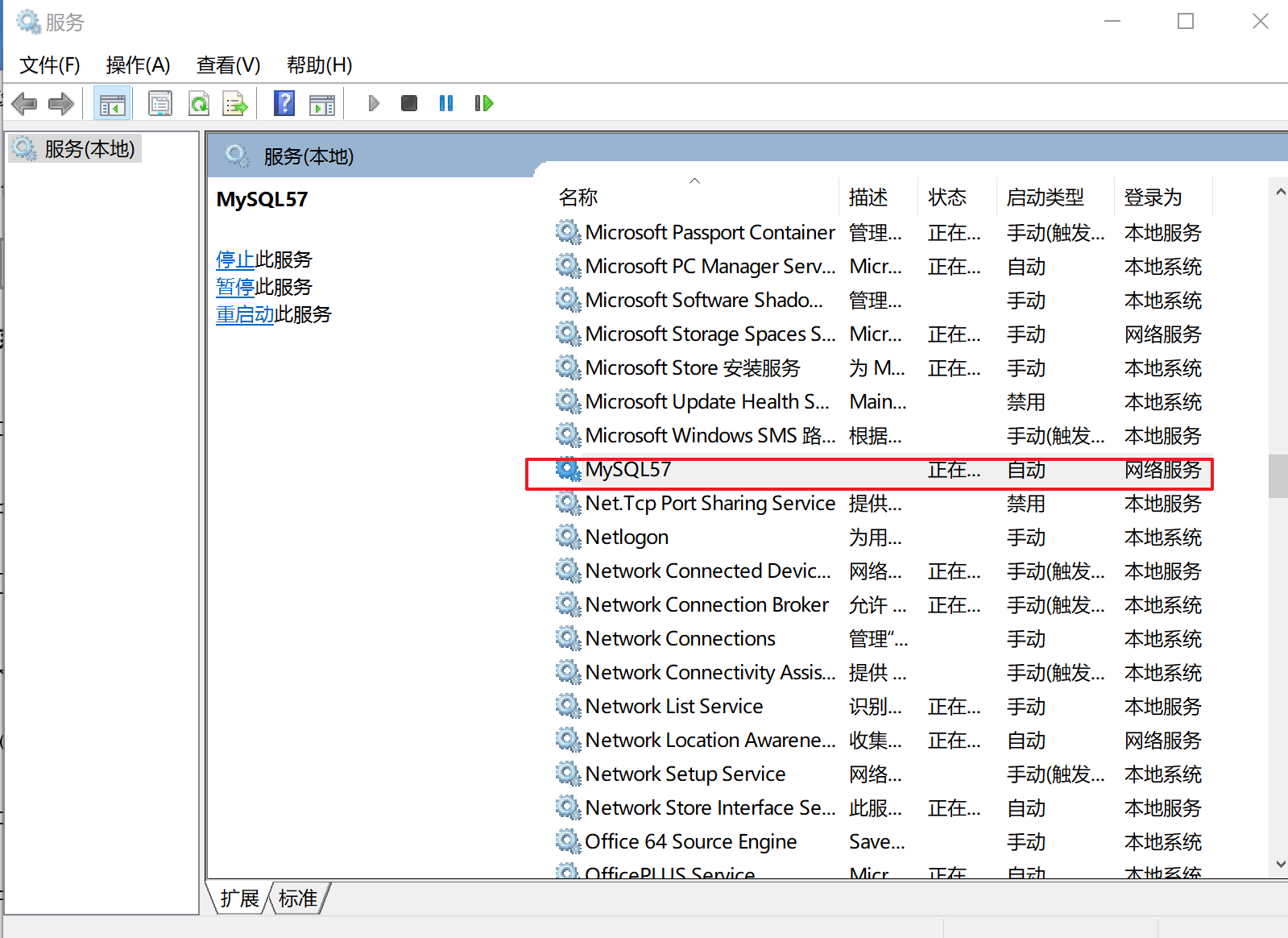This screenshot has height=938, width=1288.
Task: Select 服务(本地) in the left tree
Action: [x=76, y=149]
